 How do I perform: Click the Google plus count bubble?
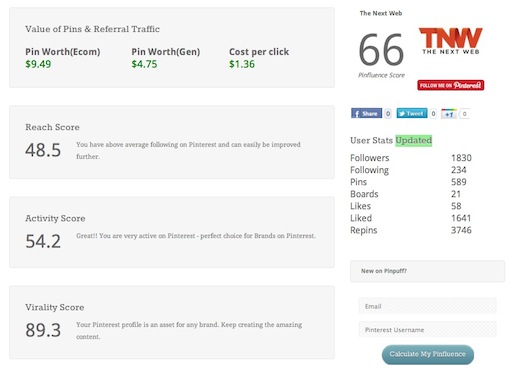464,114
